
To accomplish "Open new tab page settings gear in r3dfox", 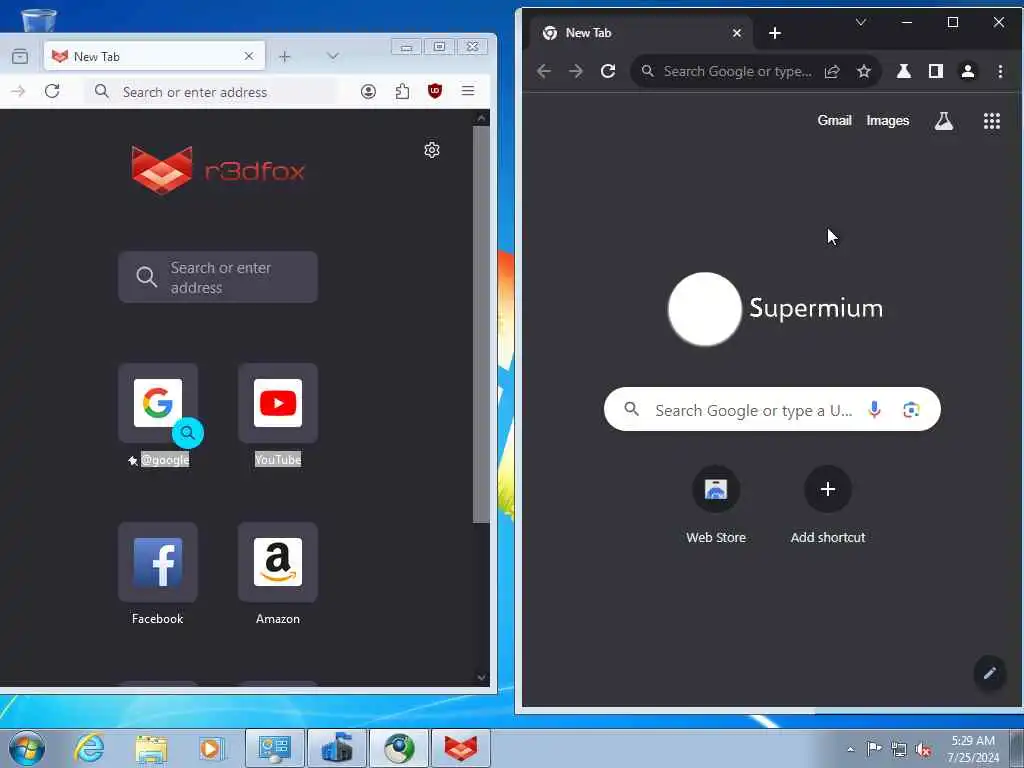I will 432,150.
